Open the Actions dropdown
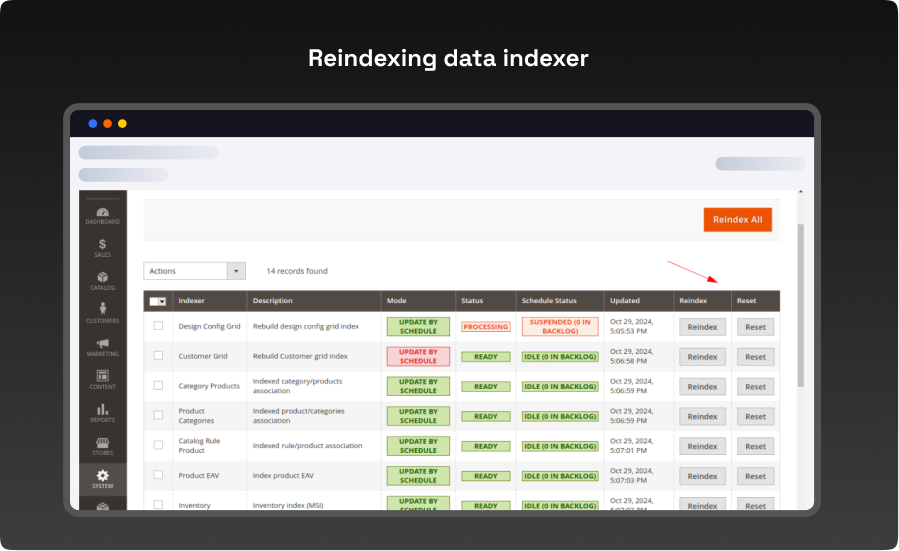 [194, 271]
